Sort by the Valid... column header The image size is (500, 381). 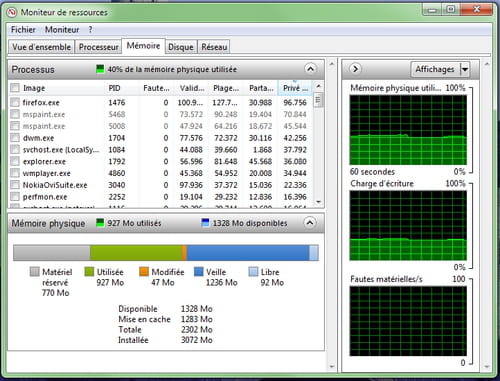pos(192,88)
